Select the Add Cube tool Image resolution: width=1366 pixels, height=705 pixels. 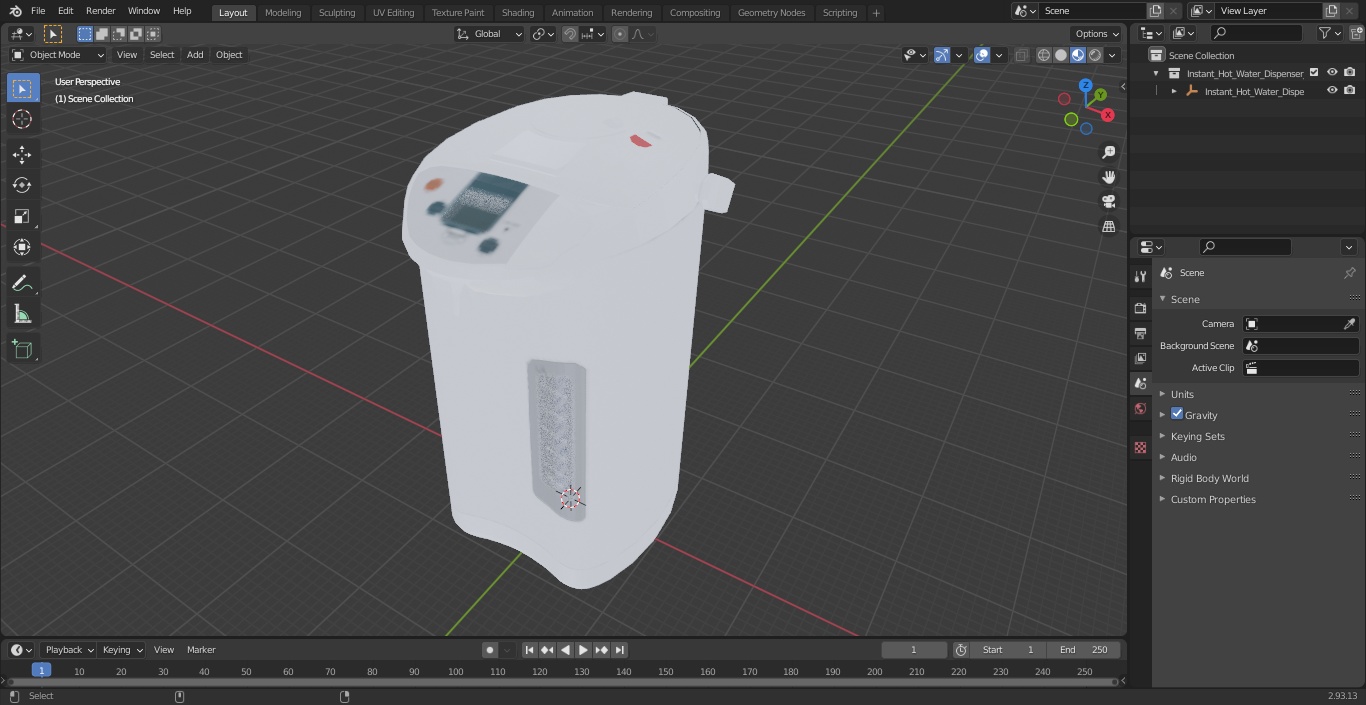22,350
